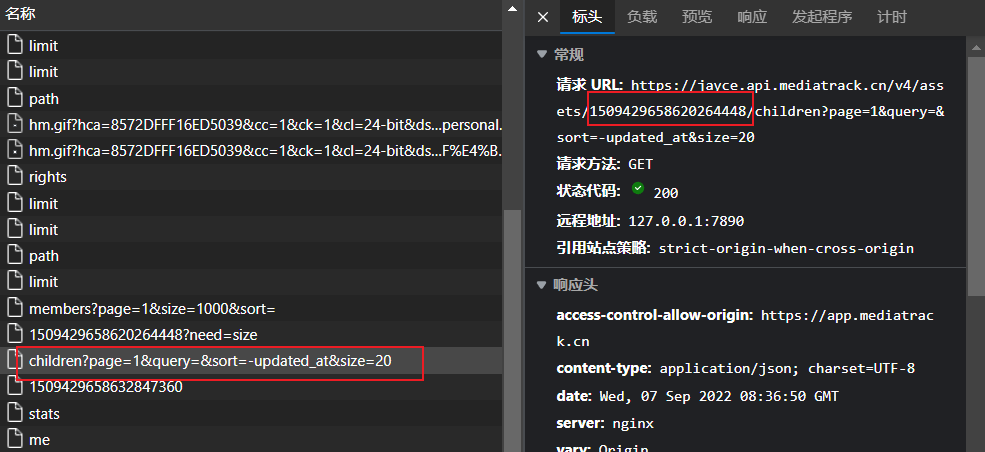985x452 pixels.
Task: Select the first hm.gif image request
Action: pyautogui.click(x=265, y=125)
